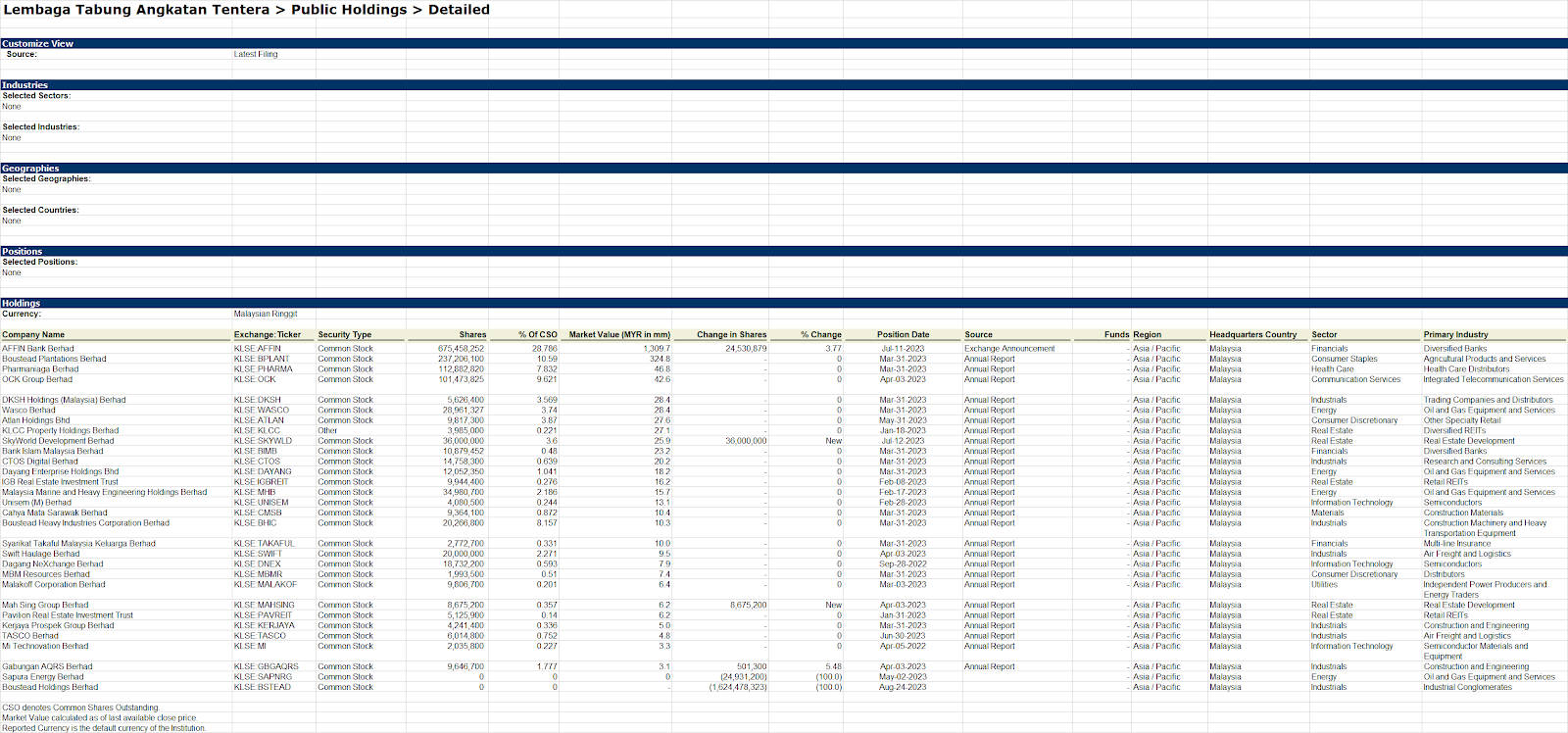Select 'Mah Sing Group Berhad' cell
This screenshot has width=1568, height=733.
(x=45, y=606)
